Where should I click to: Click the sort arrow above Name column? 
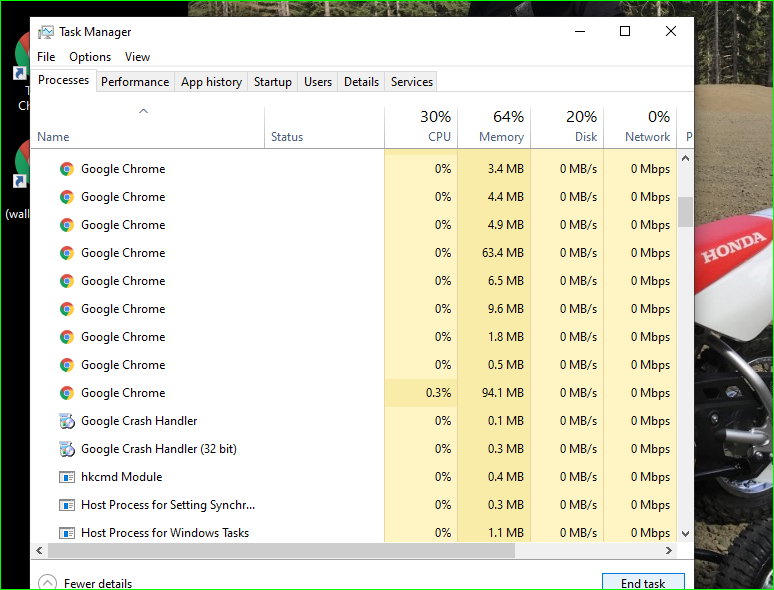click(144, 112)
